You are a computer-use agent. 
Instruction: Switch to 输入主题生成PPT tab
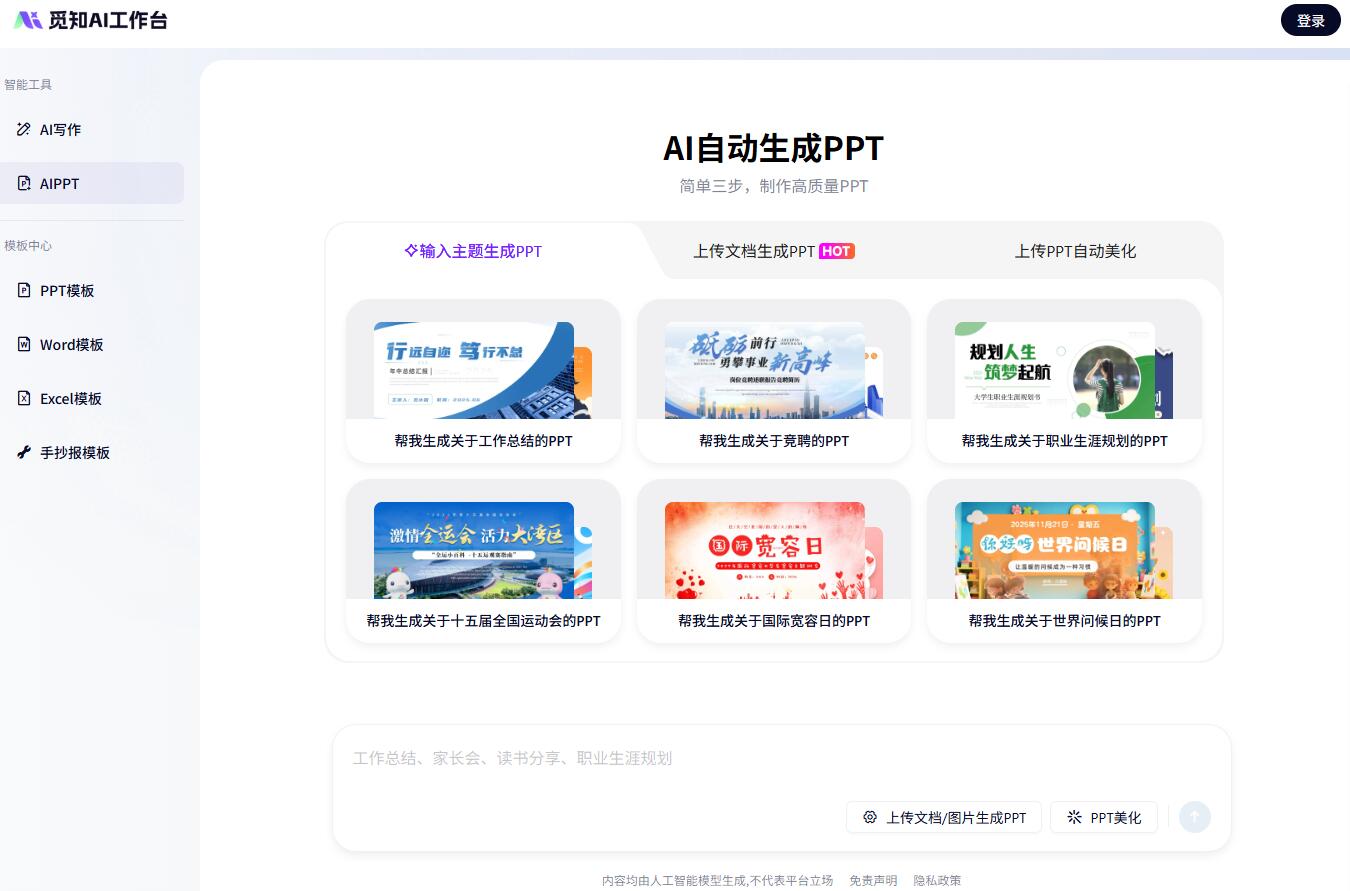click(473, 251)
